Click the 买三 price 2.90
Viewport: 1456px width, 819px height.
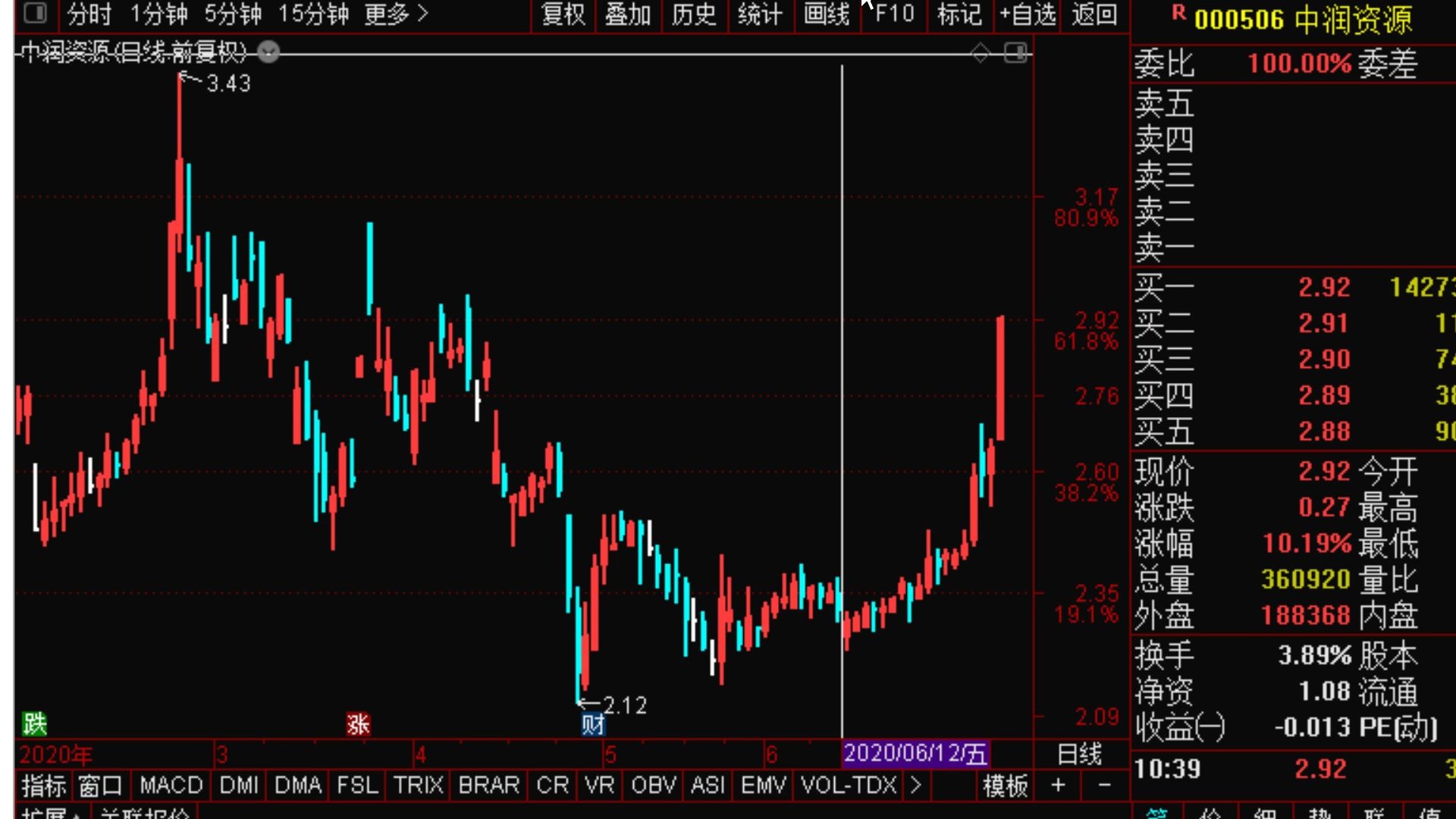(1324, 359)
